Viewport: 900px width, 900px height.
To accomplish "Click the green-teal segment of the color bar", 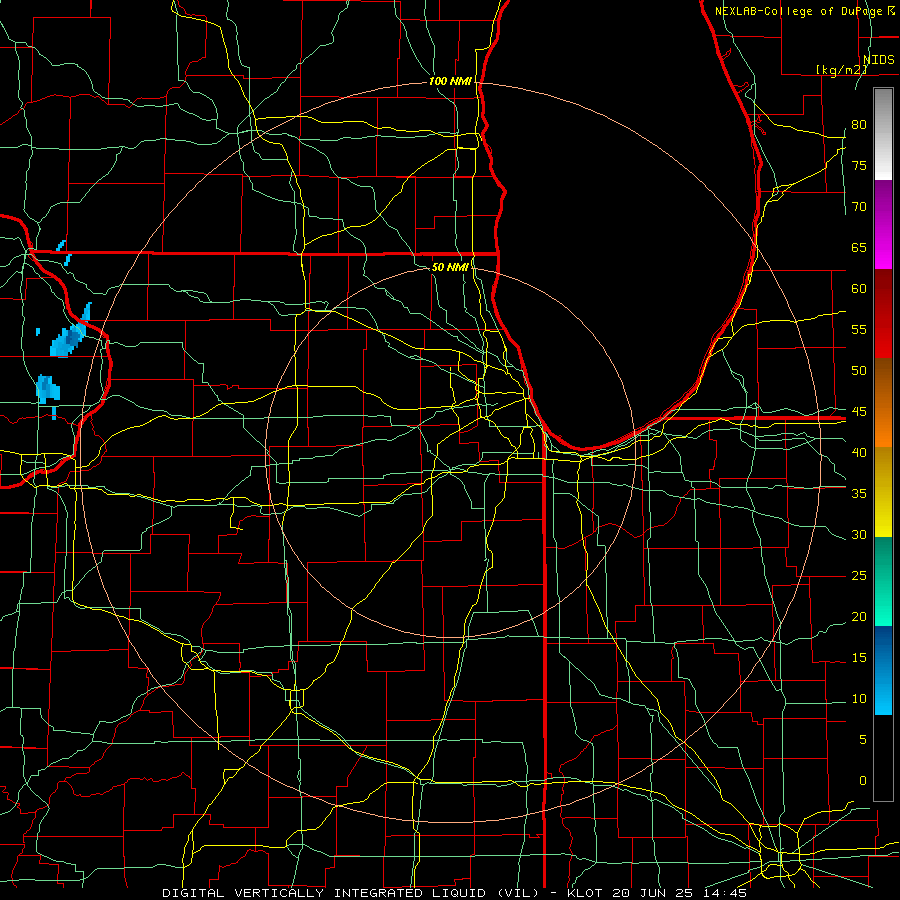I will pyautogui.click(x=883, y=581).
